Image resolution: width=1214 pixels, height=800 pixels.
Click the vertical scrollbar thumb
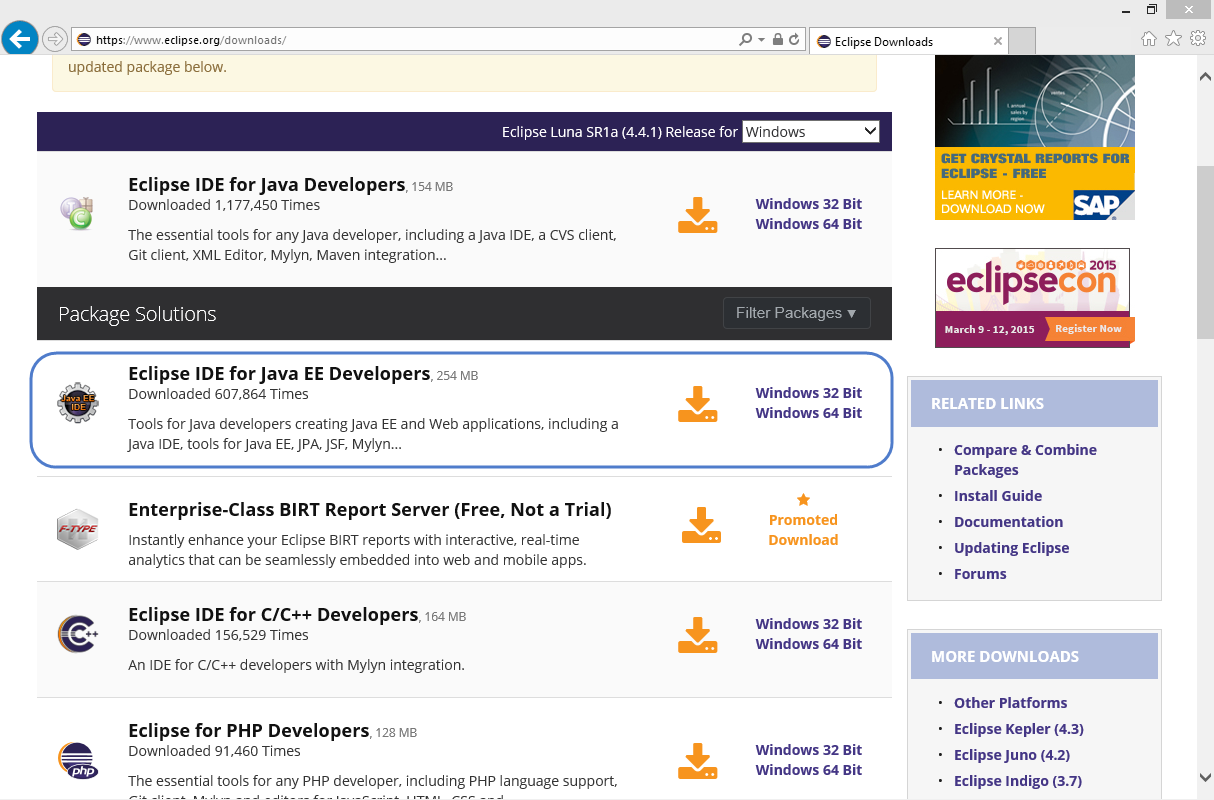point(1205,250)
